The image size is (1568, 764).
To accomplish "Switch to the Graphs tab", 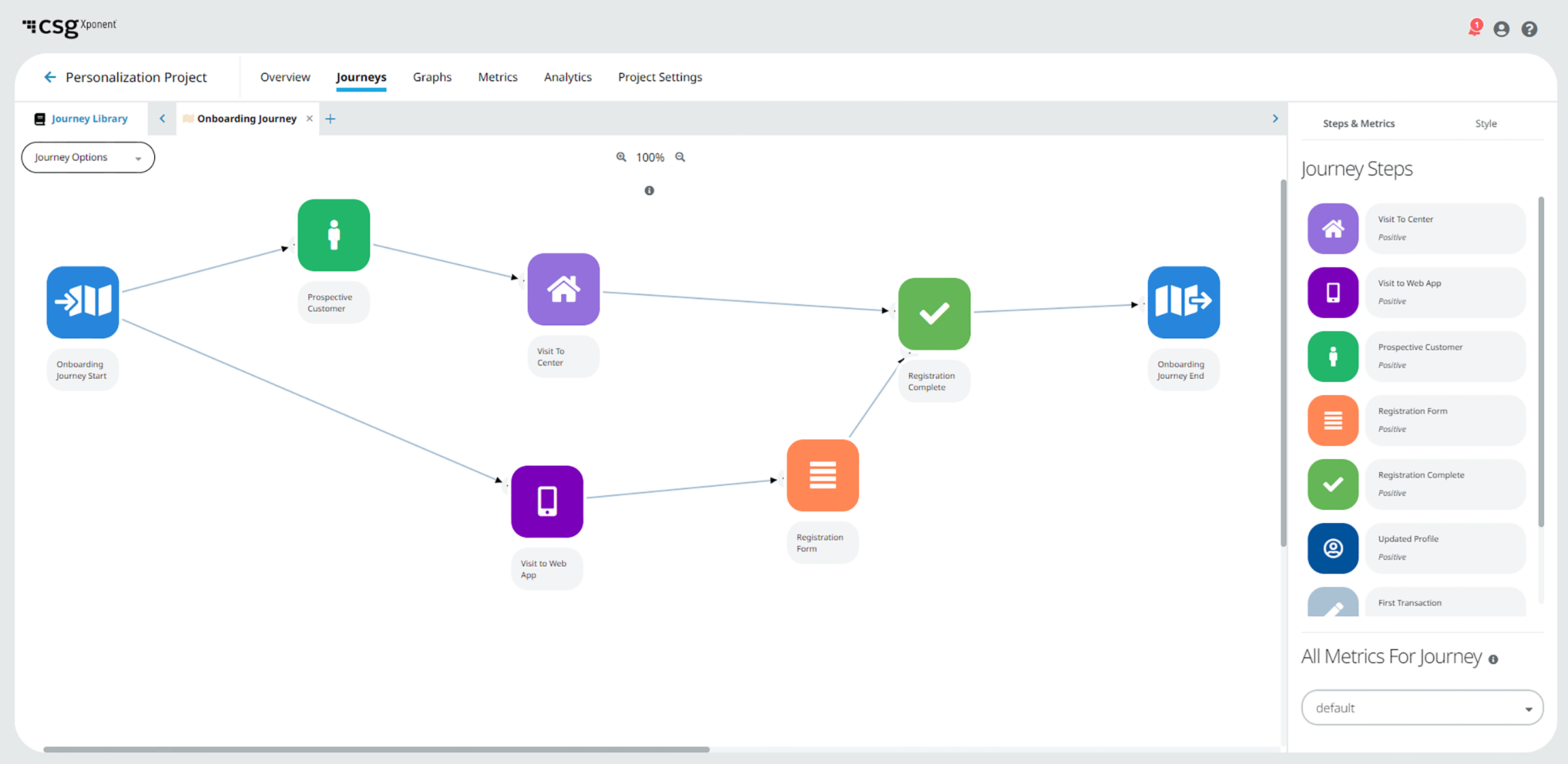I will click(432, 77).
